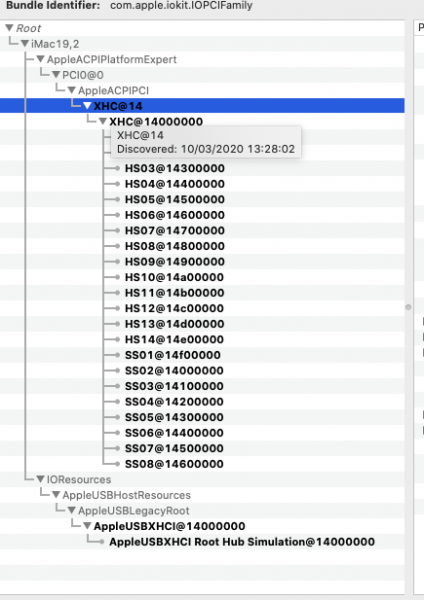Select port SS03@14100000

tap(174, 386)
